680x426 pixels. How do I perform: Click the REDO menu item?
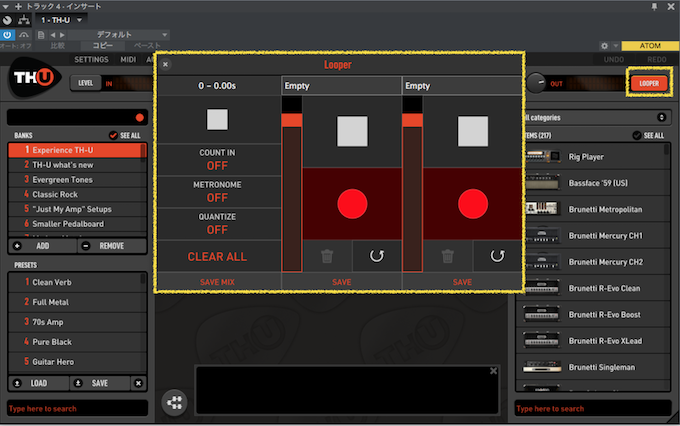(657, 59)
